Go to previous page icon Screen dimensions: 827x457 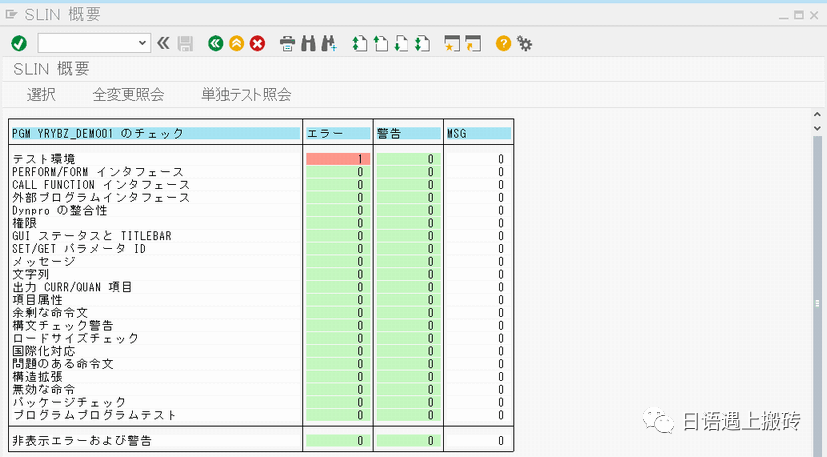pyautogui.click(x=380, y=44)
